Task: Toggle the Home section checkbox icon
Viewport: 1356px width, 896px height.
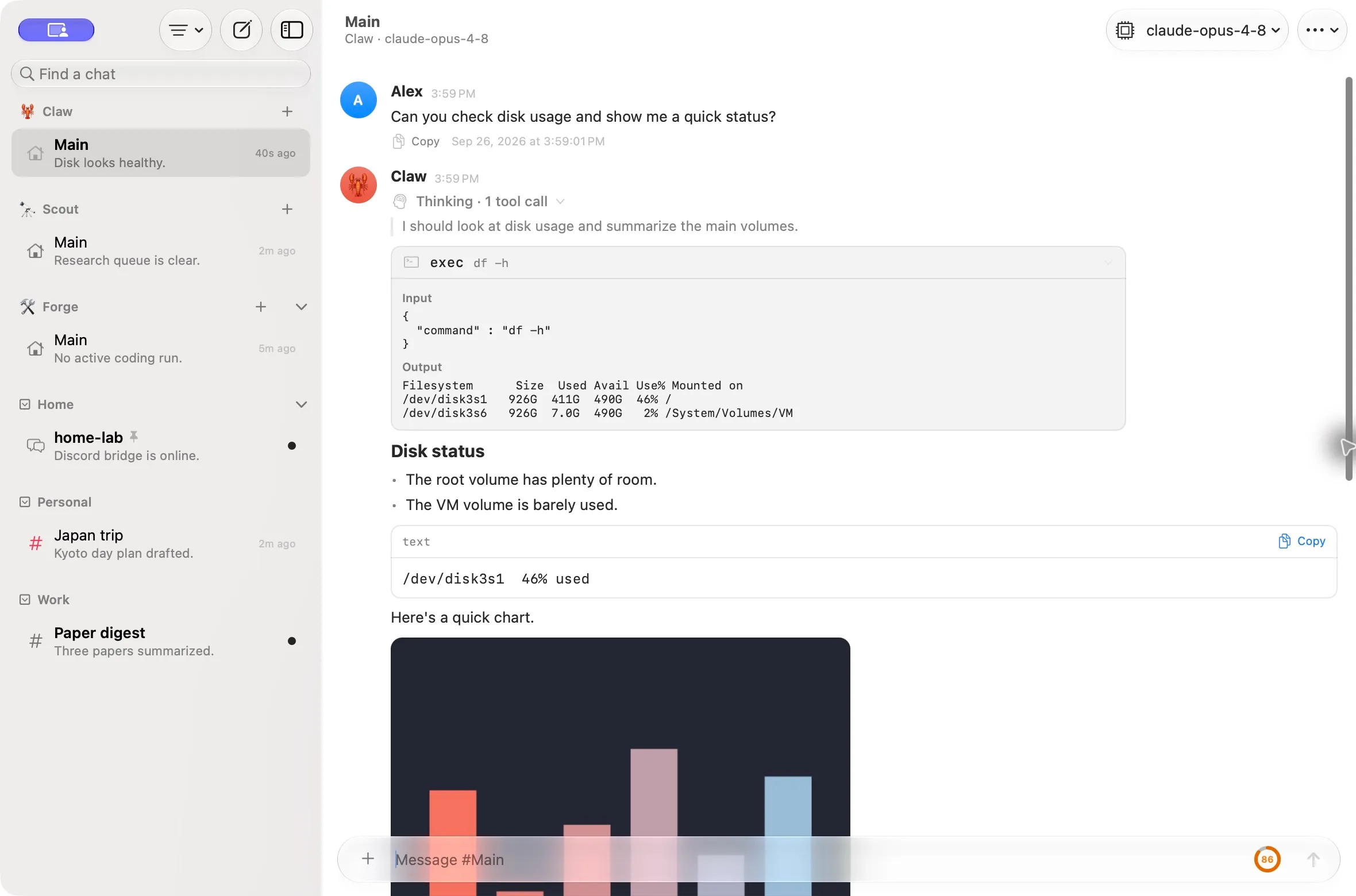Action: (25, 404)
